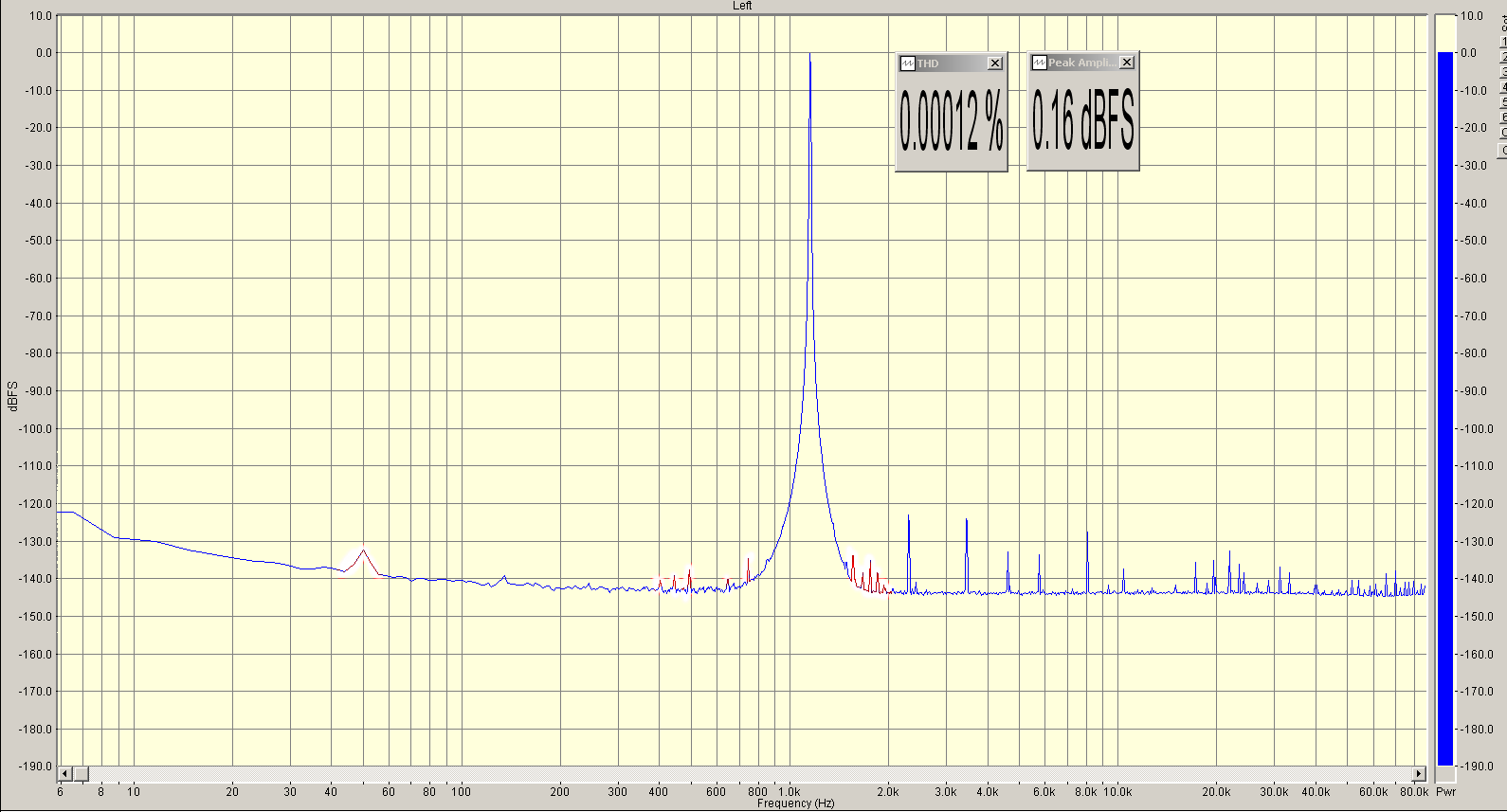The image size is (1507, 812).
Task: Click the 100 frequency axis tick label
Action: [x=461, y=791]
